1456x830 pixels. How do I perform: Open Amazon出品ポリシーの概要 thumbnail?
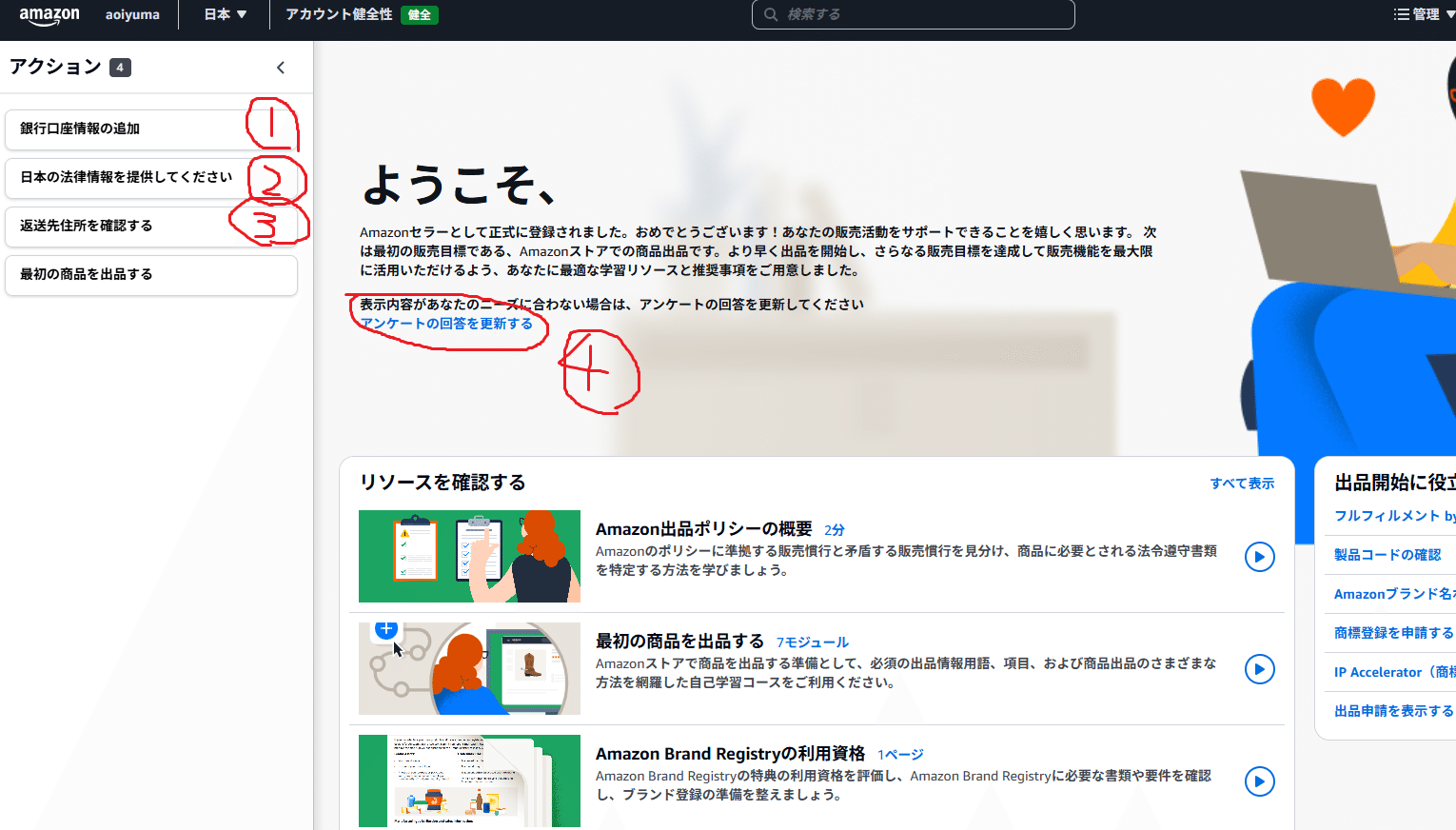[x=469, y=556]
